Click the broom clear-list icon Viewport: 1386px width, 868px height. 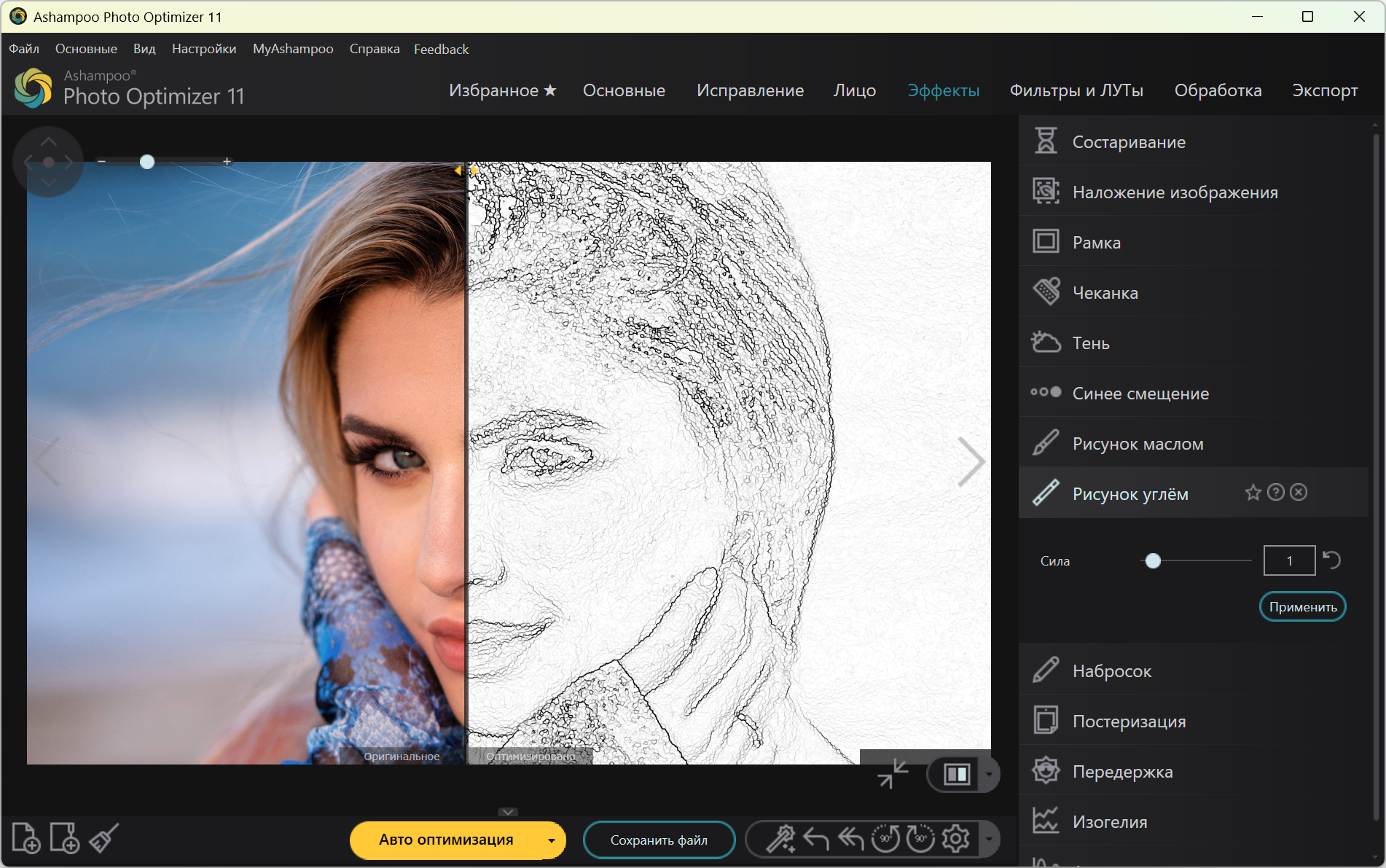tap(104, 839)
